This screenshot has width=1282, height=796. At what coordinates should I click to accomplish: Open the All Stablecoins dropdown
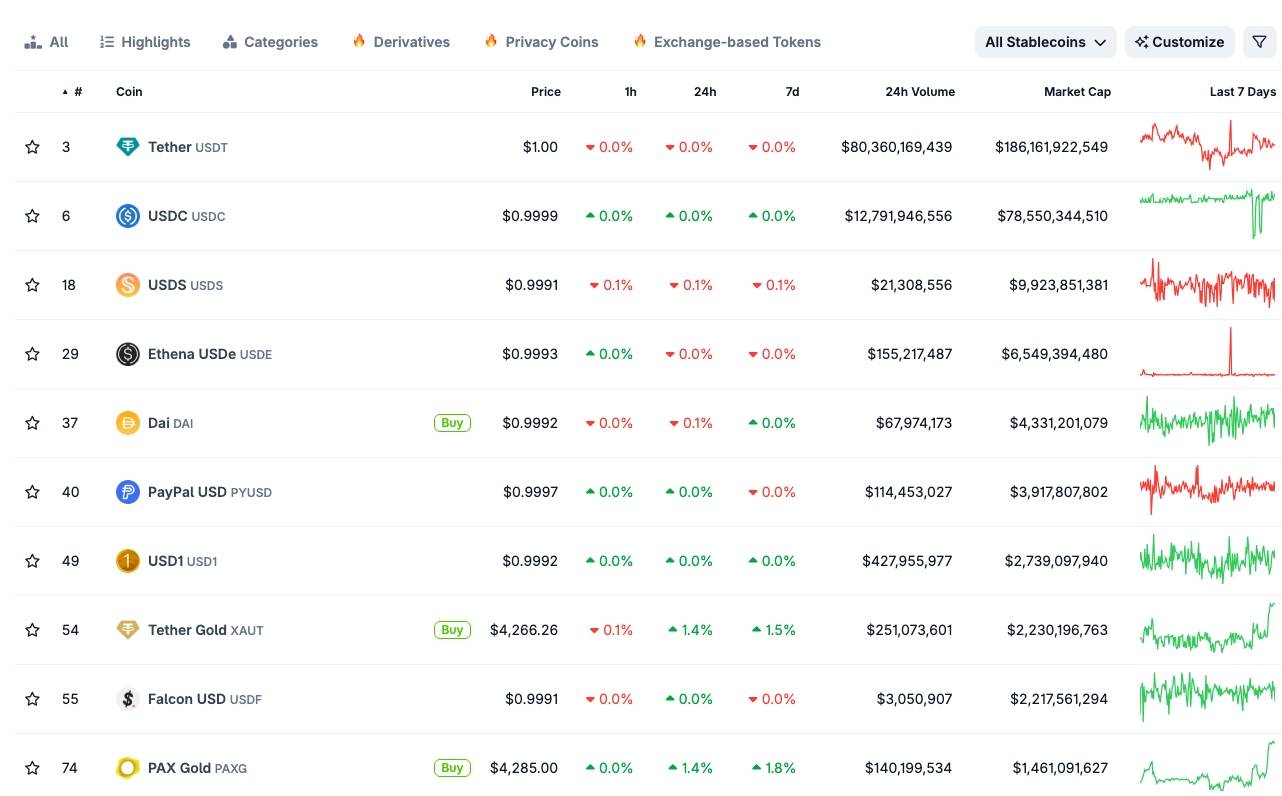pos(1045,42)
